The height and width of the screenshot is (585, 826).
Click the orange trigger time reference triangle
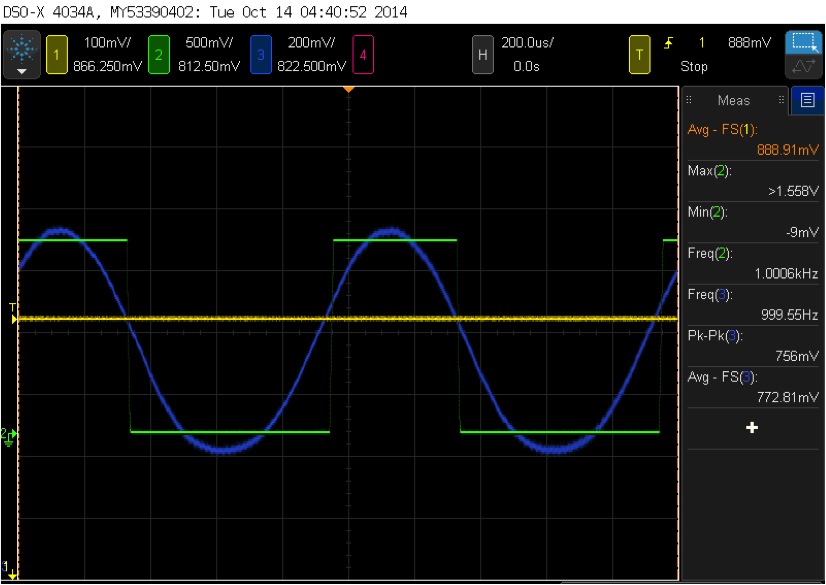coord(348,89)
